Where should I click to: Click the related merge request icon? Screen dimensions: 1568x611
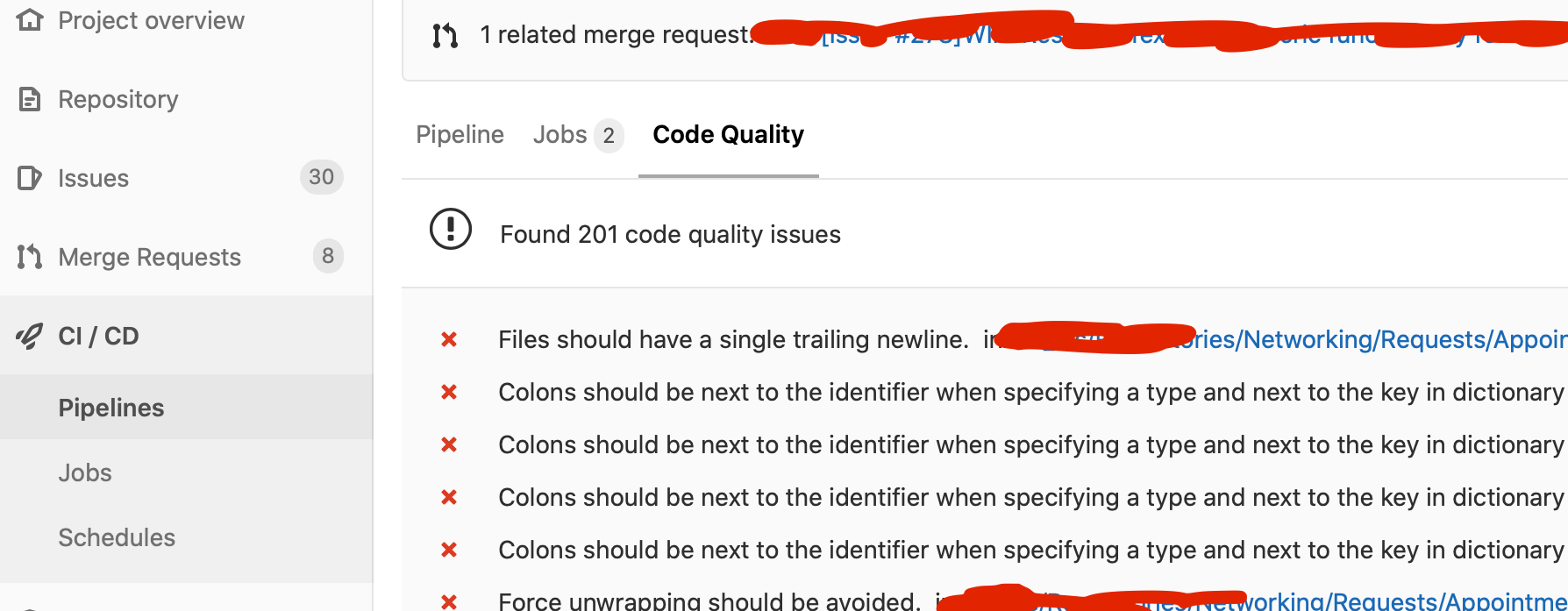coord(445,35)
